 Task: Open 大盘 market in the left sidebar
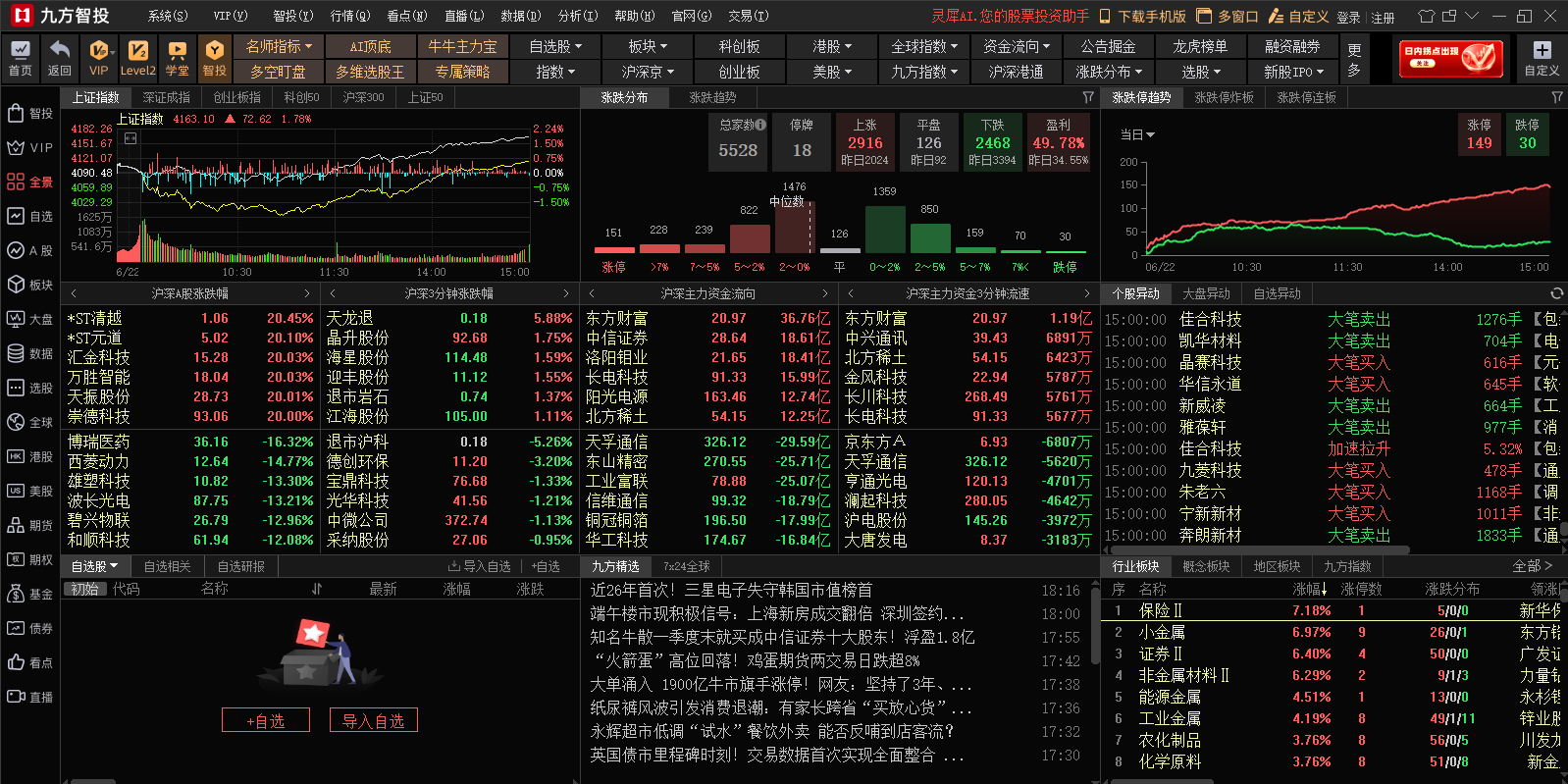(29, 319)
